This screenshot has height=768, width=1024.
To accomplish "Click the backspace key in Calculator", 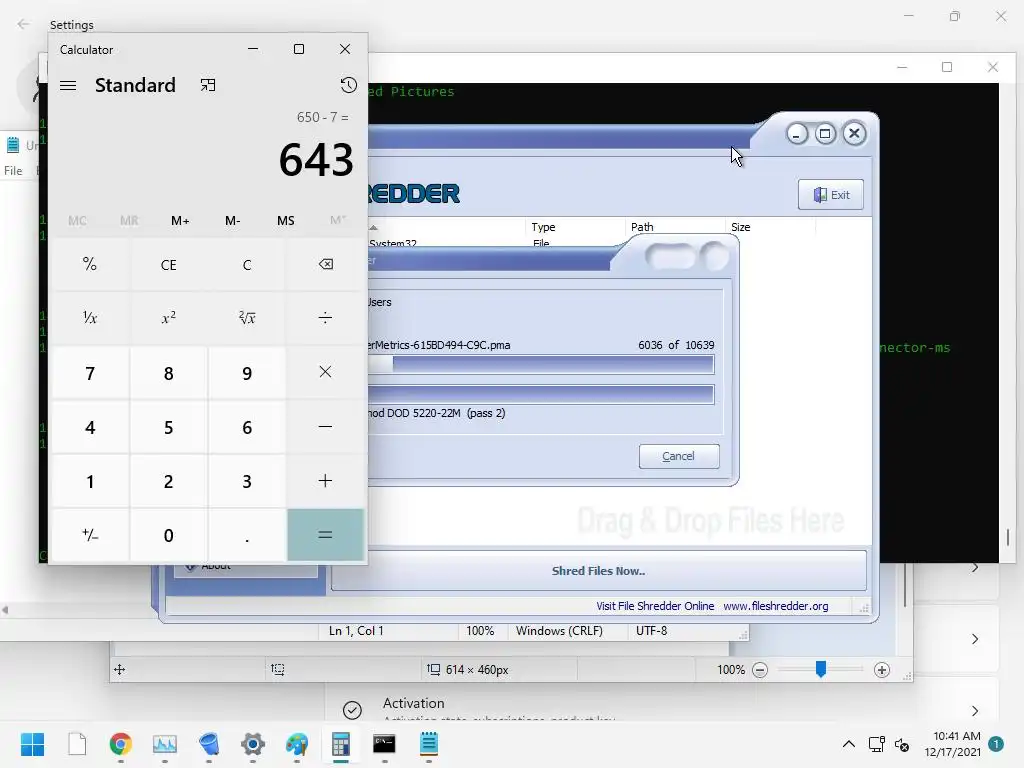I will [x=325, y=264].
